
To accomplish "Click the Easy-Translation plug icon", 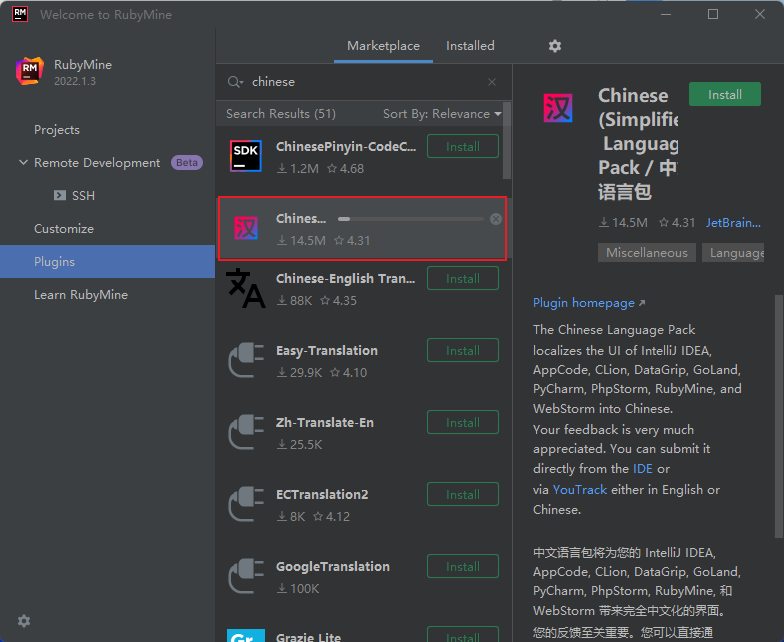I will tap(246, 360).
